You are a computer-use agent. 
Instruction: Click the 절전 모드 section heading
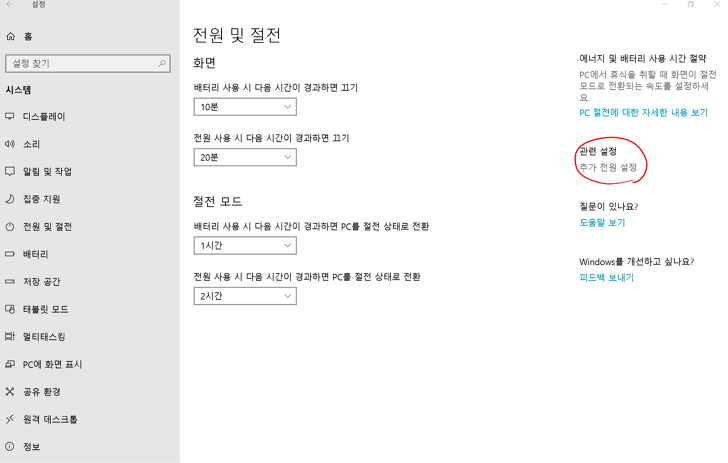(218, 202)
